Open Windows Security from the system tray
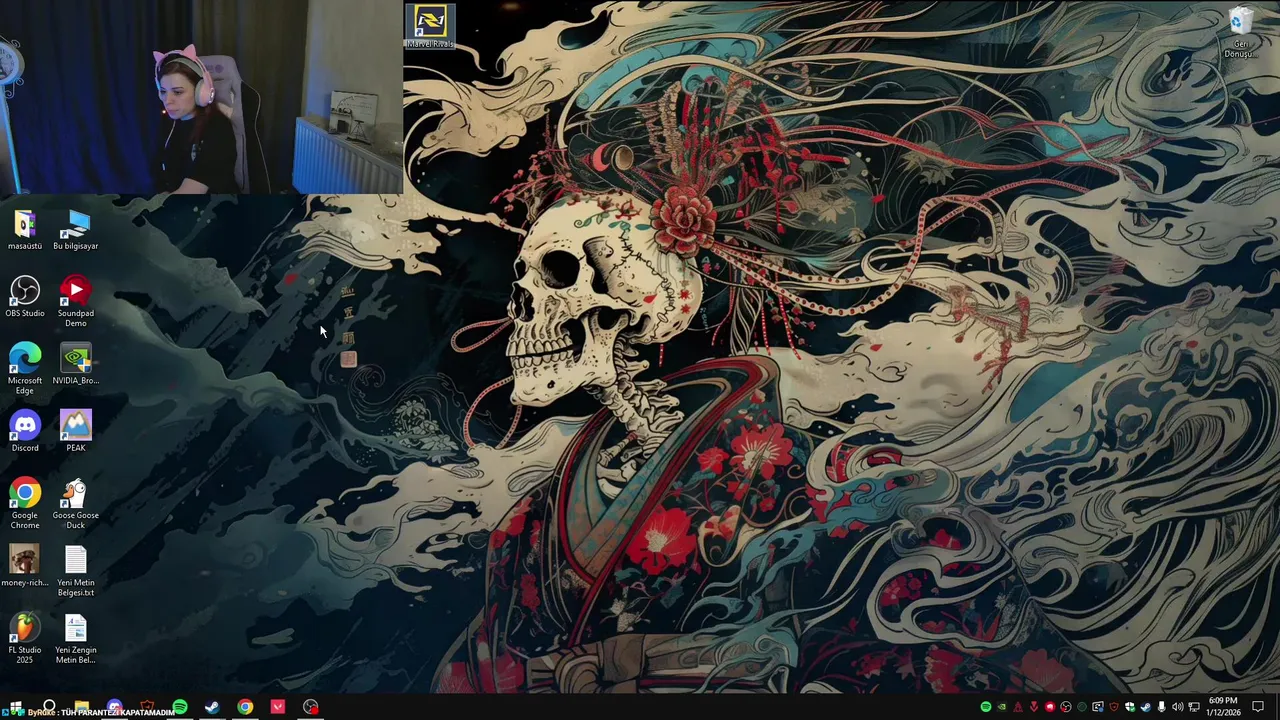The height and width of the screenshot is (720, 1280). (1130, 707)
